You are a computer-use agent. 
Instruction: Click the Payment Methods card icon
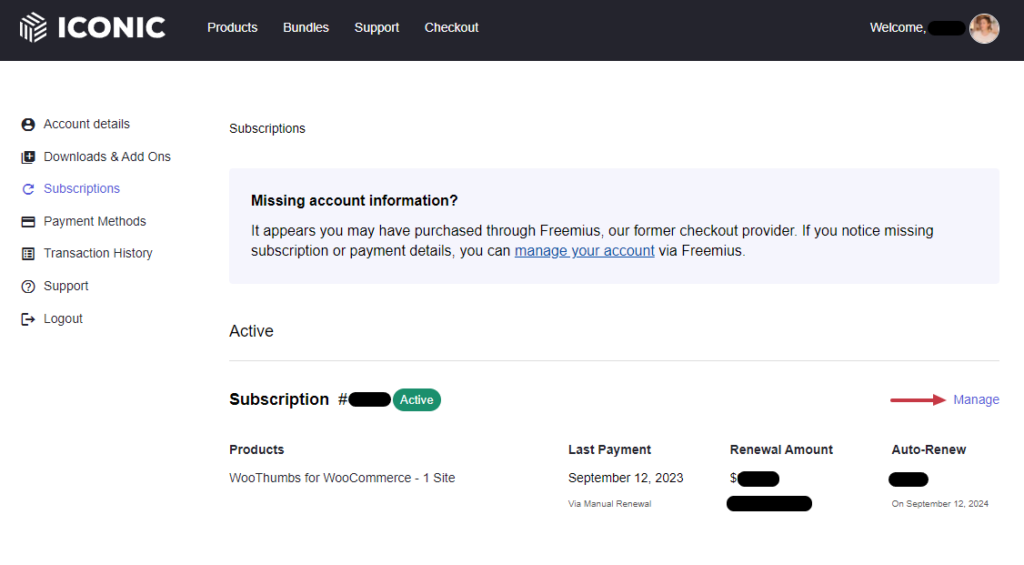click(x=28, y=221)
